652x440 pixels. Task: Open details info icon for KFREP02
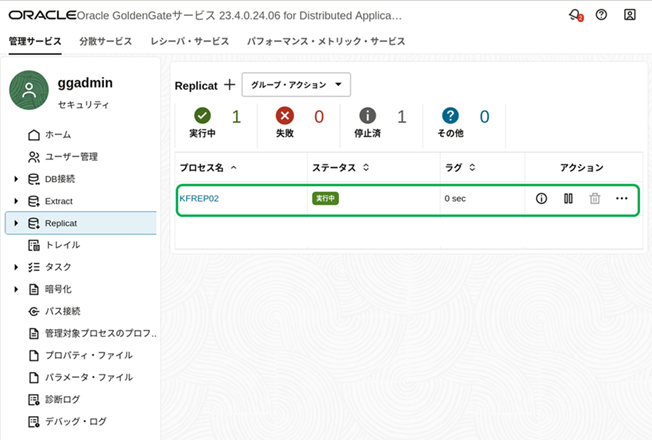[x=541, y=198]
